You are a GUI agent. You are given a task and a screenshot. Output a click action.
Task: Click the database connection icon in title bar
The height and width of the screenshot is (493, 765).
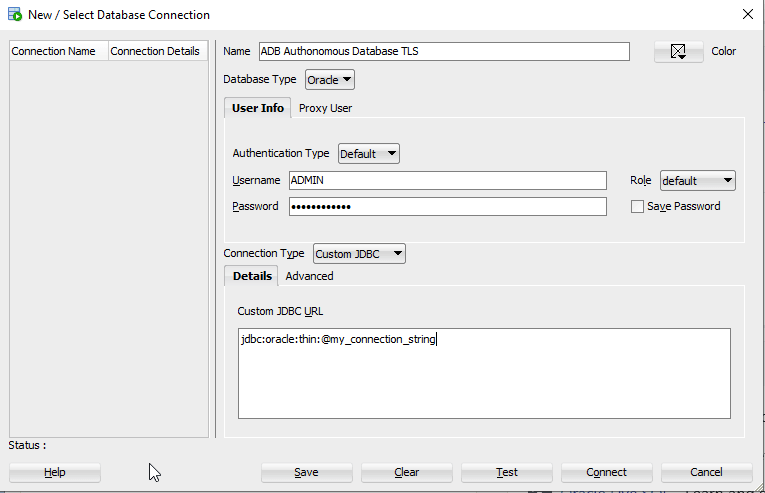tap(15, 15)
